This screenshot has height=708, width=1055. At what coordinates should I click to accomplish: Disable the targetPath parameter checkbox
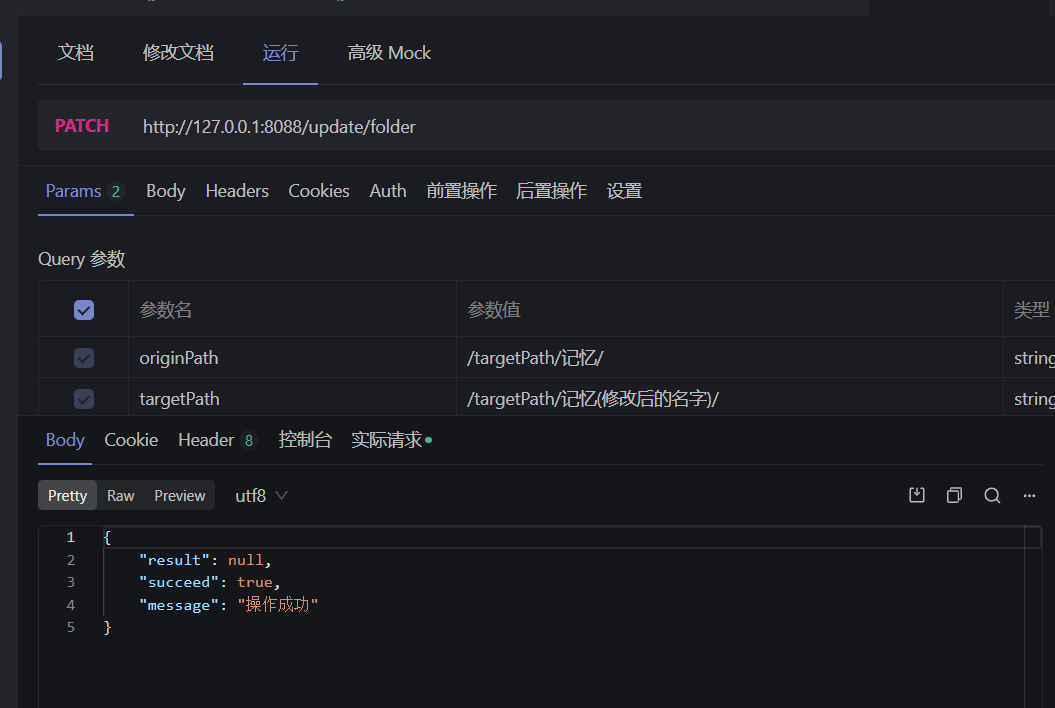pyautogui.click(x=84, y=399)
